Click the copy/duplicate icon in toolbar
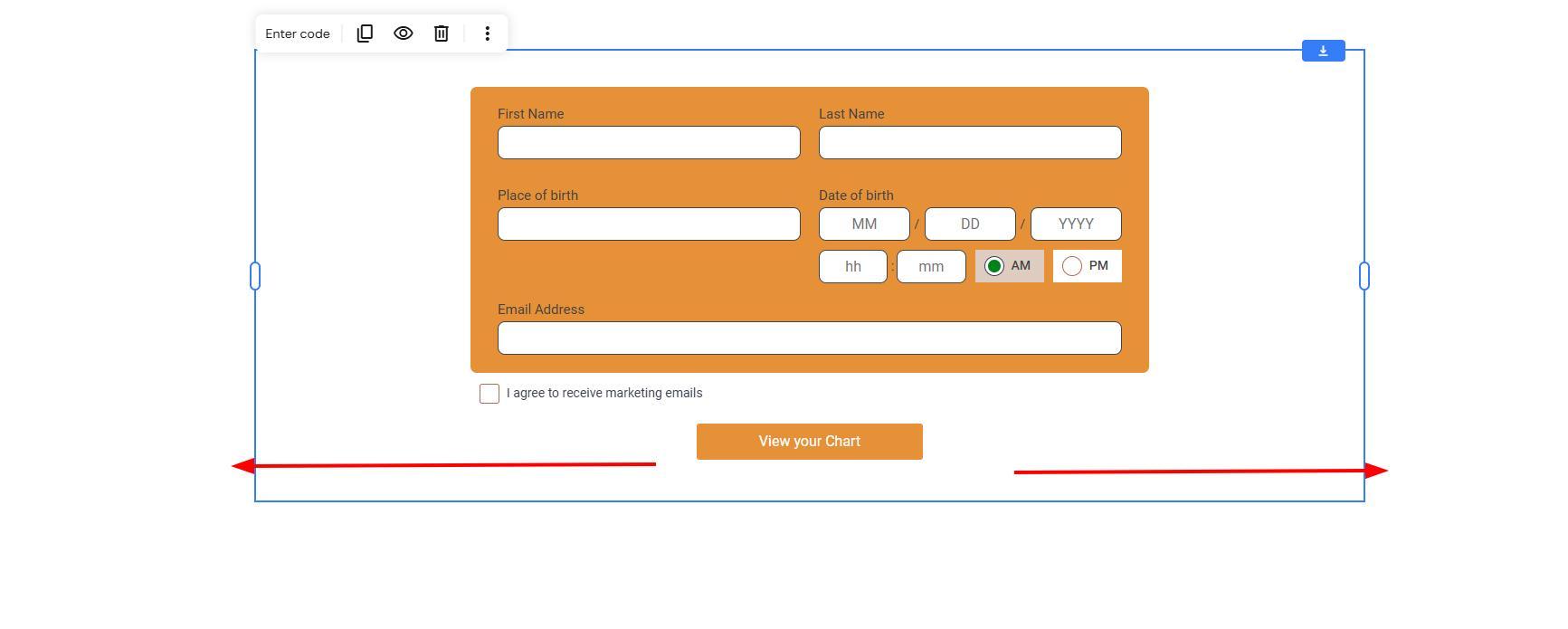The height and width of the screenshot is (629, 1568). [365, 33]
